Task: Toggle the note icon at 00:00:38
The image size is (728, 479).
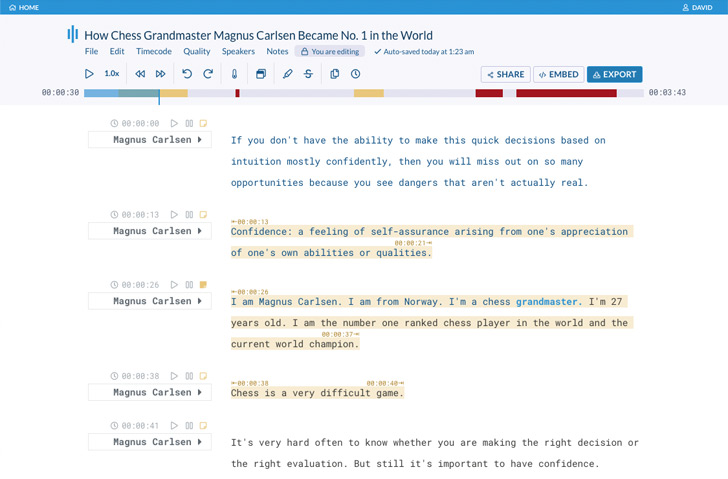Action: coord(203,376)
